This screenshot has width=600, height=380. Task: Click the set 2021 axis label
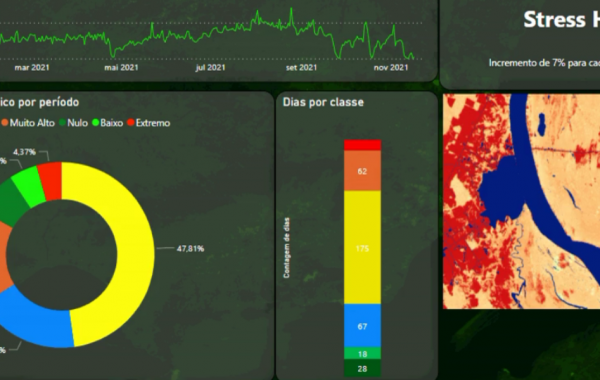[x=301, y=68]
